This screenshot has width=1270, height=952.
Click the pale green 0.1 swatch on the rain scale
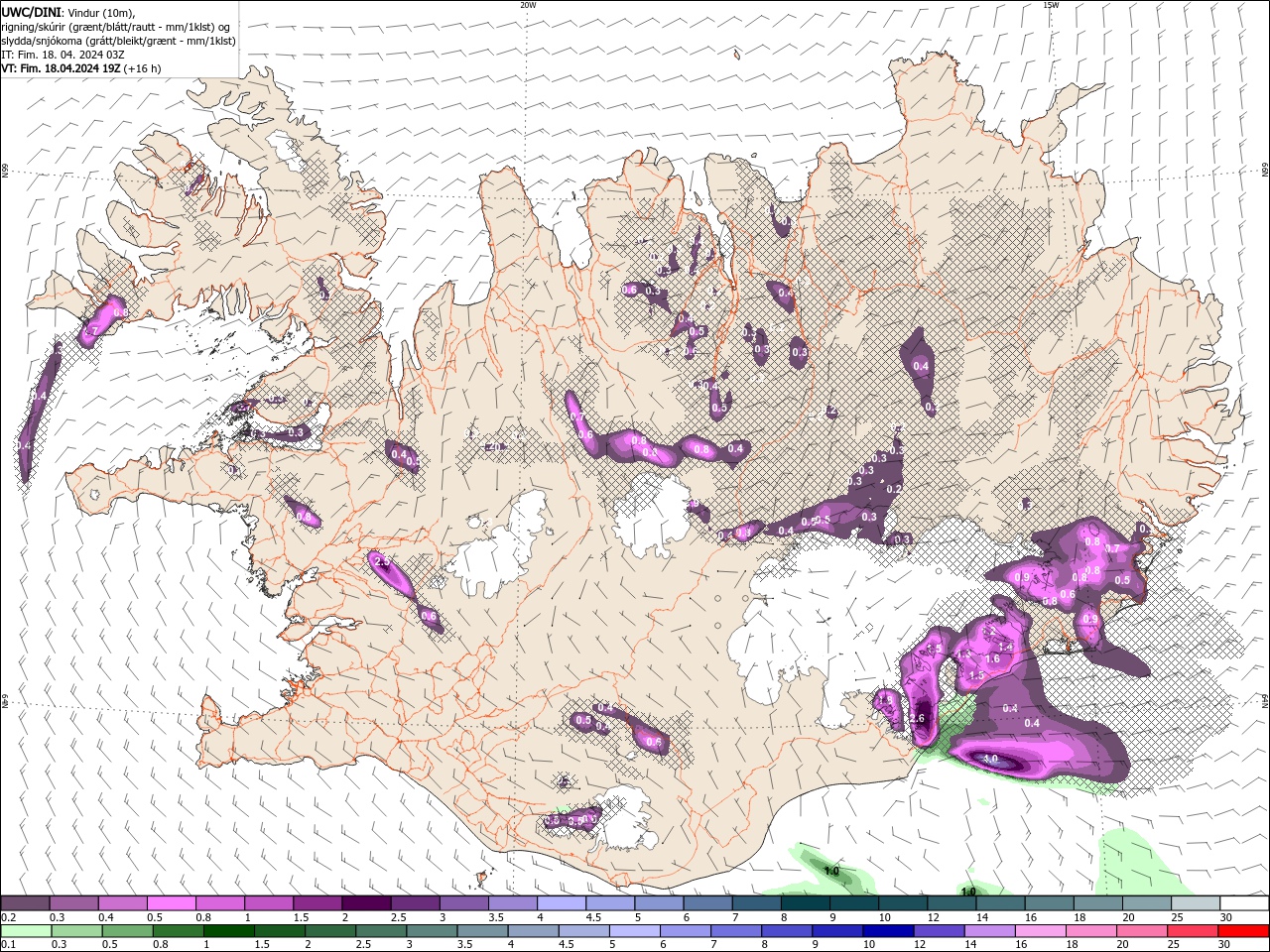pos(25,931)
